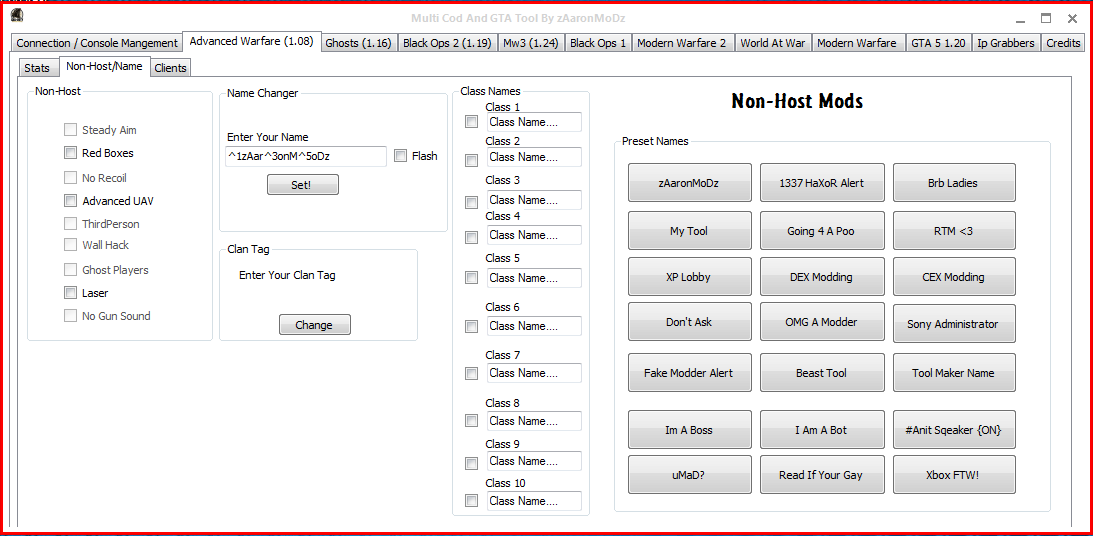The height and width of the screenshot is (536, 1093).
Task: Tick the Class 3 checkbox
Action: click(x=472, y=203)
